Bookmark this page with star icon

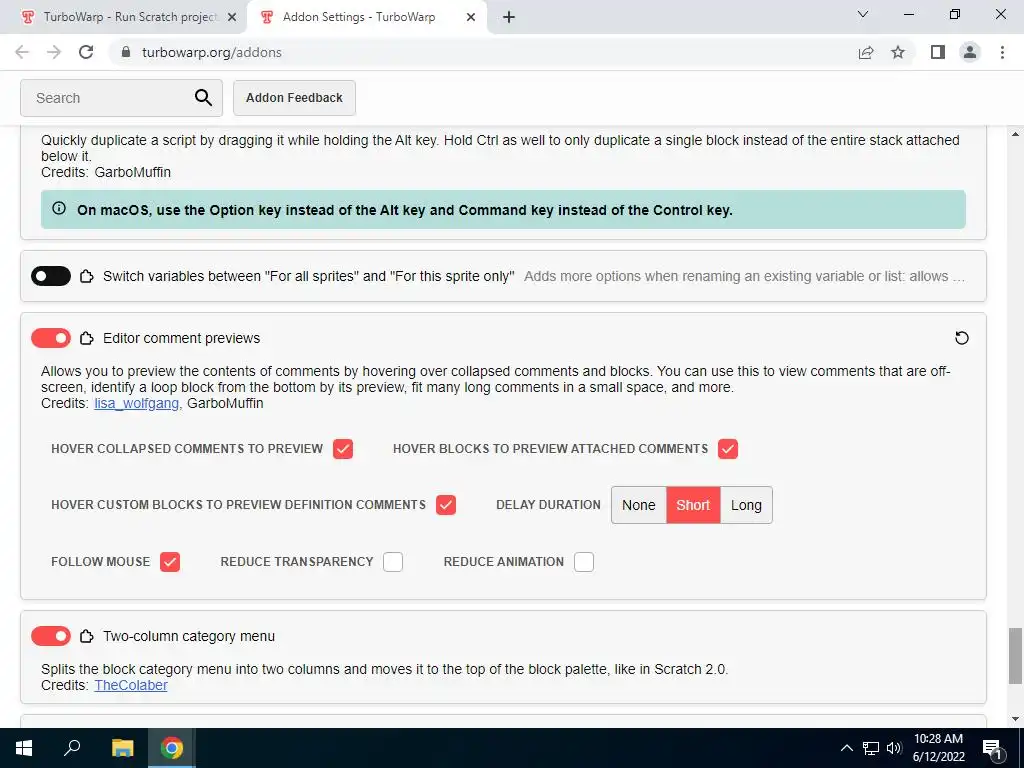898,52
